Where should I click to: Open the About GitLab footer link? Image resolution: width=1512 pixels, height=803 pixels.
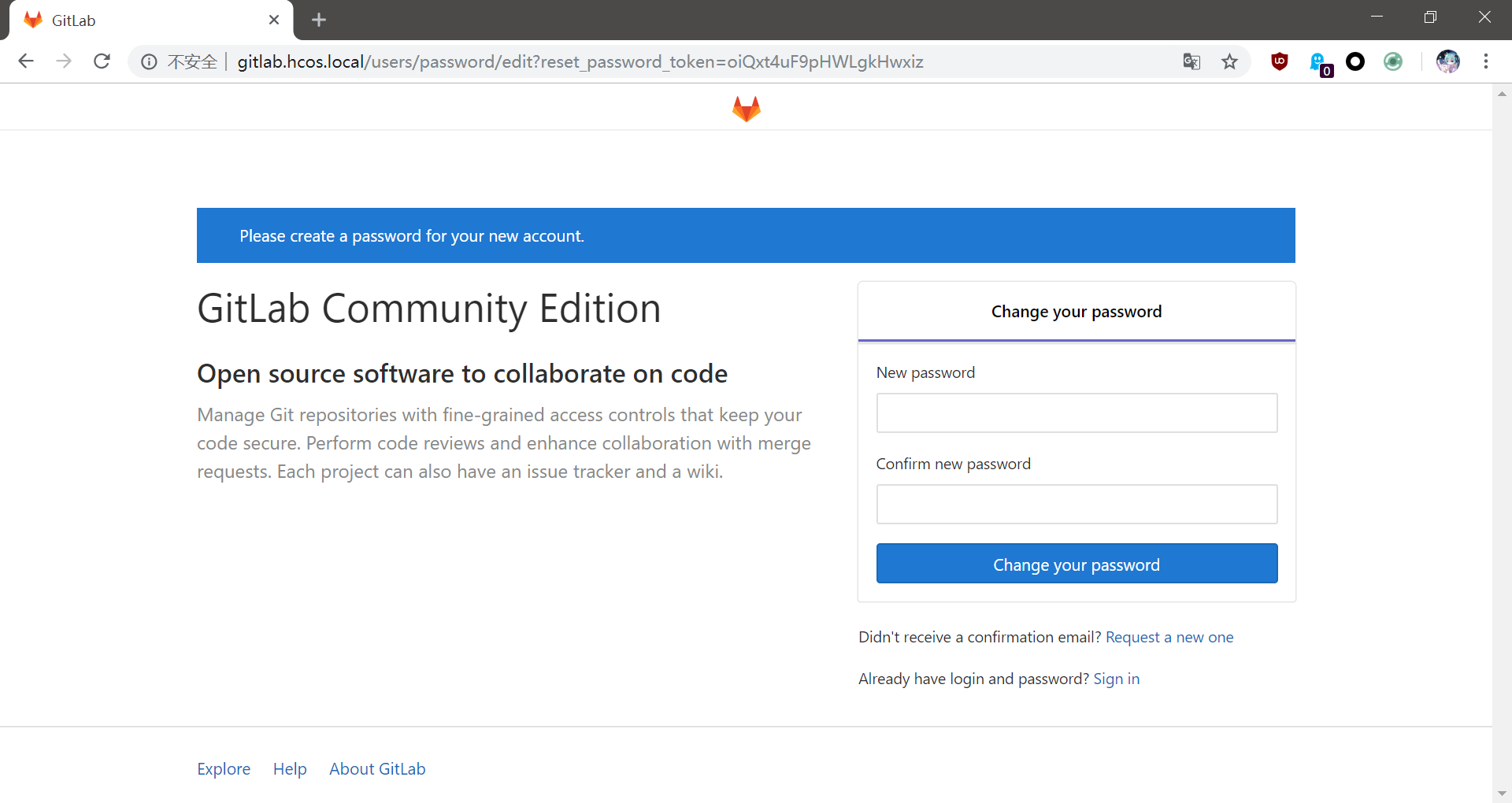(377, 769)
